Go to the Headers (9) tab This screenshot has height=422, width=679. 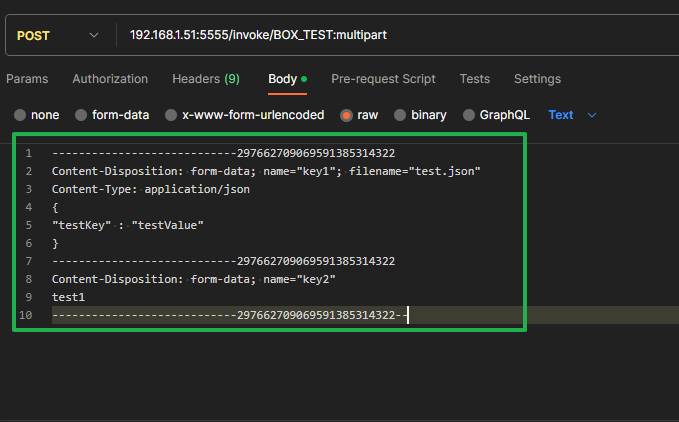coord(205,79)
